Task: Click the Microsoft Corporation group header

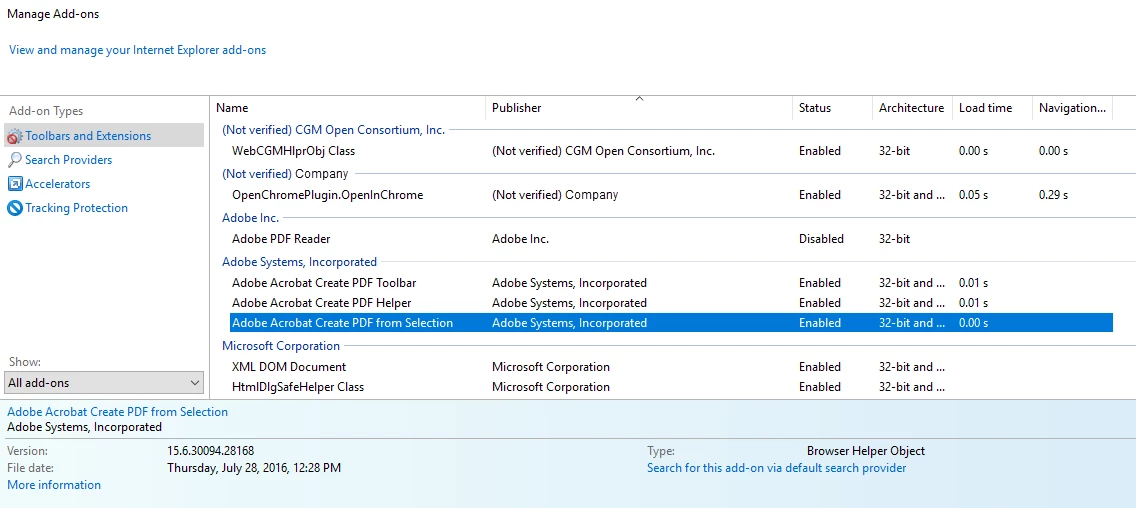Action: [280, 346]
